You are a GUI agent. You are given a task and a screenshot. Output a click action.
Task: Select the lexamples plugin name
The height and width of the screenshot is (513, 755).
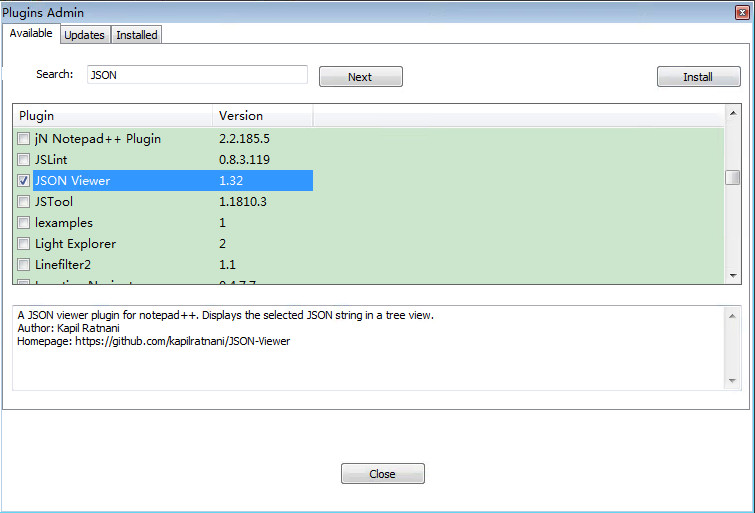(x=64, y=223)
